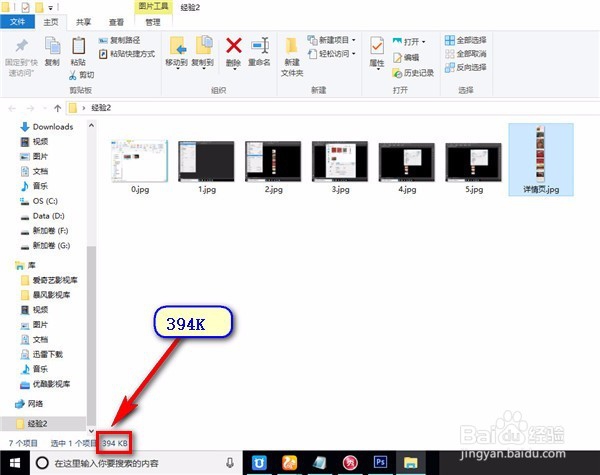Click the address bar path 经验2
This screenshot has width=600, height=475.
[x=101, y=108]
